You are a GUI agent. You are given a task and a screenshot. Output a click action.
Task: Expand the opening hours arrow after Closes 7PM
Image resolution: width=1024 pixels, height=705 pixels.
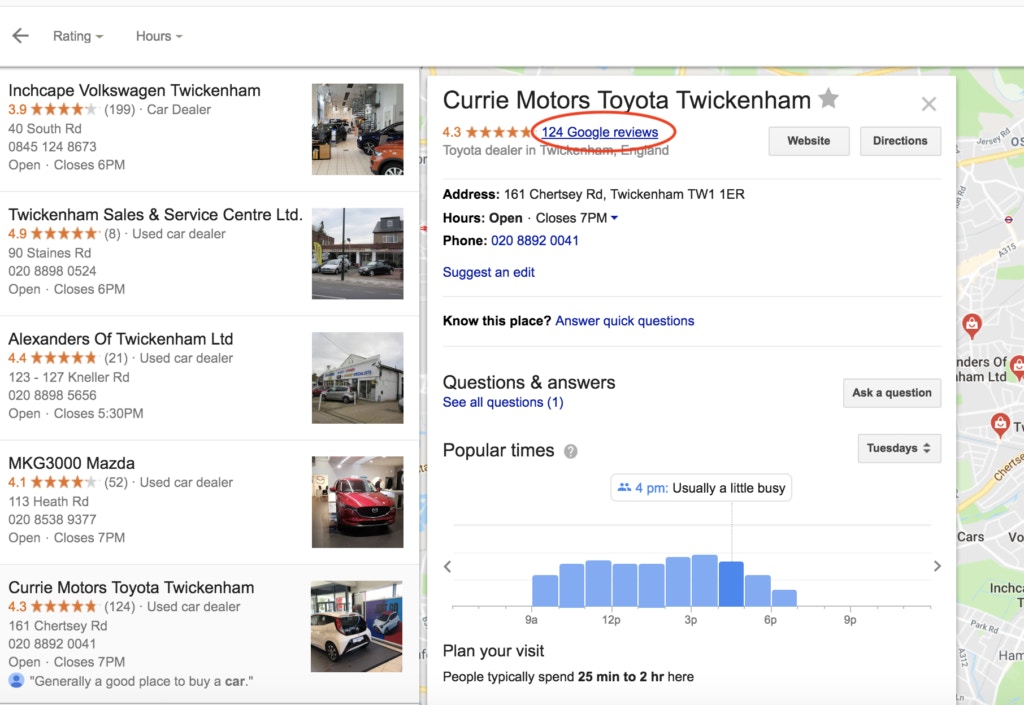pyautogui.click(x=614, y=218)
